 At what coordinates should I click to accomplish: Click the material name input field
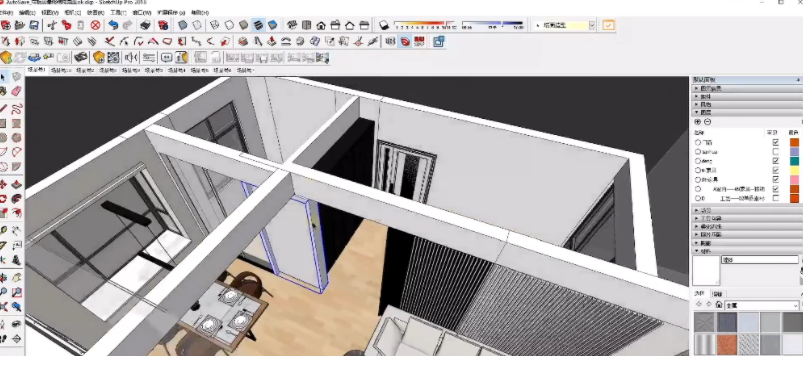(x=760, y=260)
